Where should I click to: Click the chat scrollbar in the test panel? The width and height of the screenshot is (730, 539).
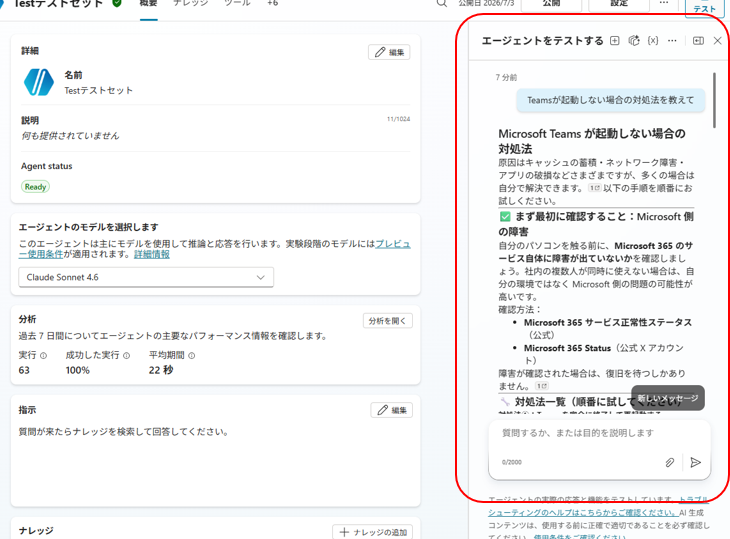(714, 100)
